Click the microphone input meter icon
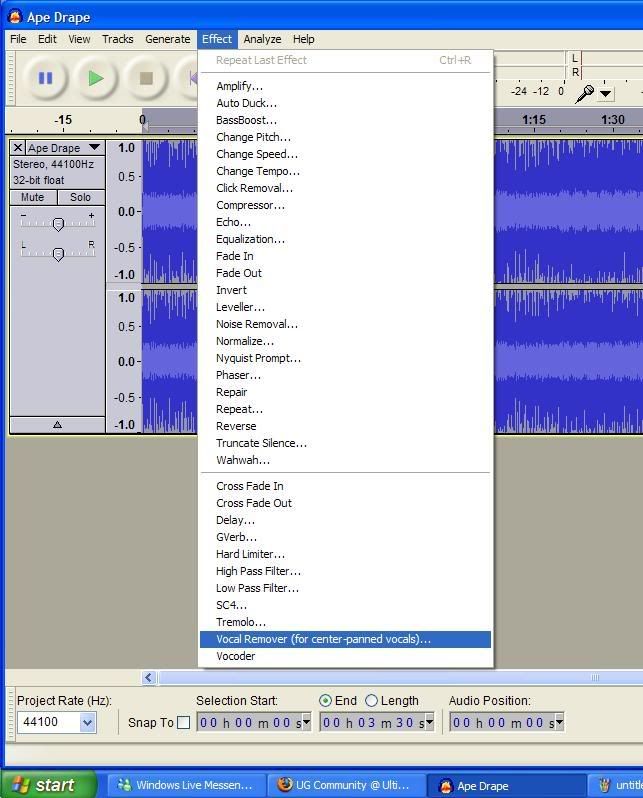This screenshot has height=798, width=643. 584,94
